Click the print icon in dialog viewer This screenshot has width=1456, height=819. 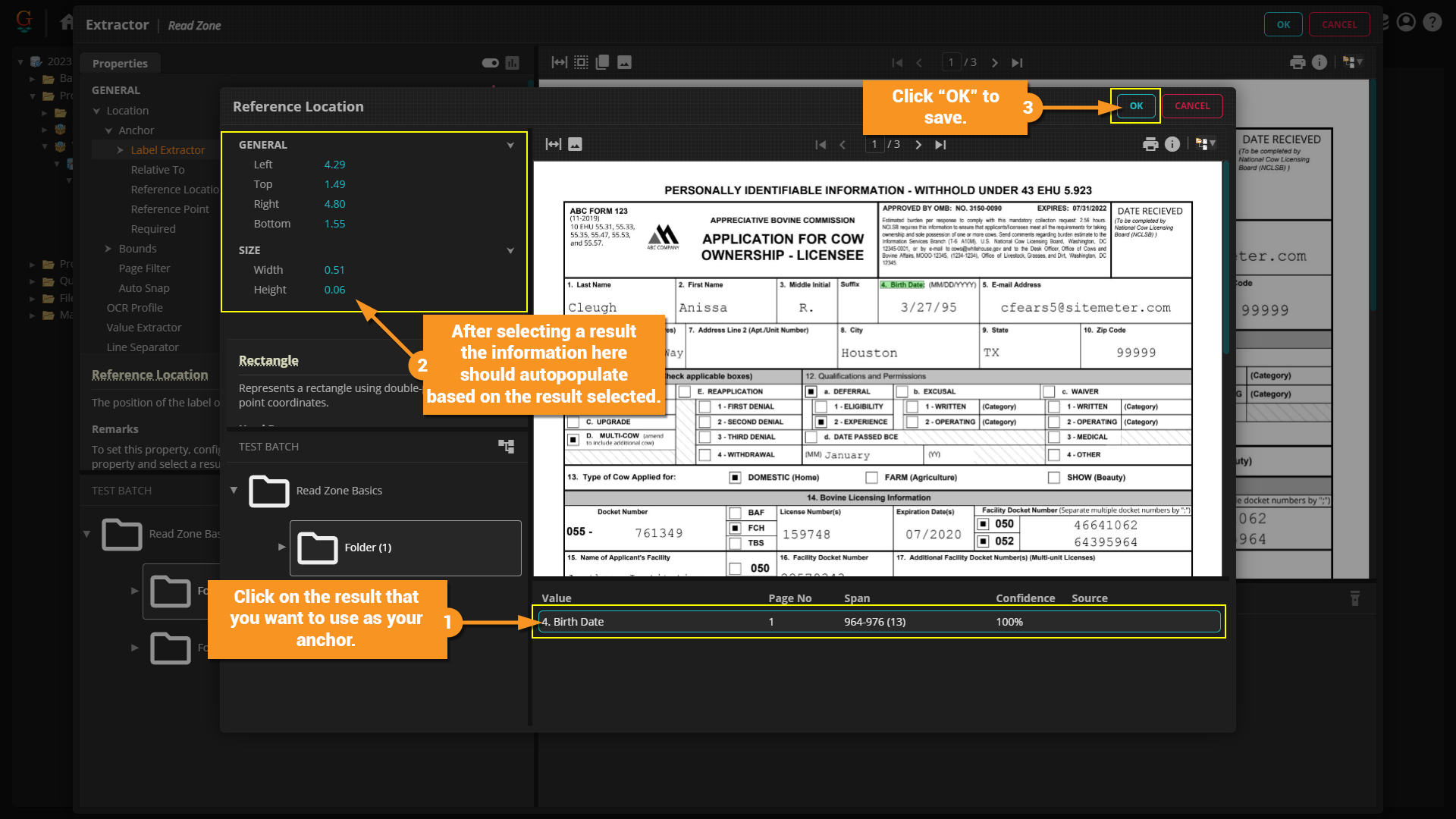1150,144
